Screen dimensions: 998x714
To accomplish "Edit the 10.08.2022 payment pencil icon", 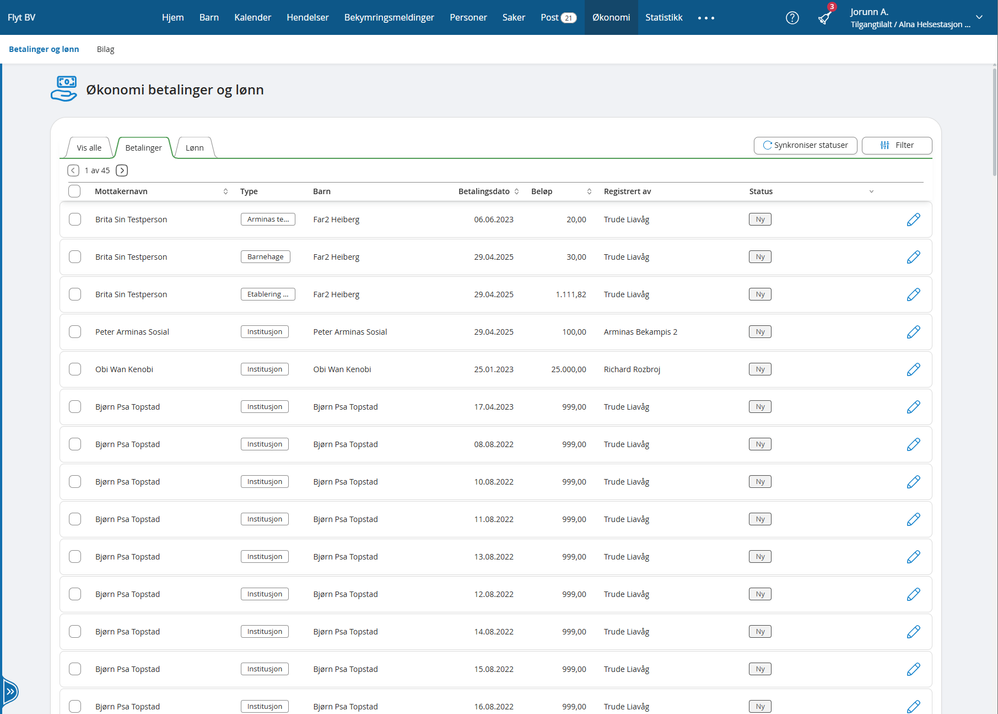I will pyautogui.click(x=913, y=482).
